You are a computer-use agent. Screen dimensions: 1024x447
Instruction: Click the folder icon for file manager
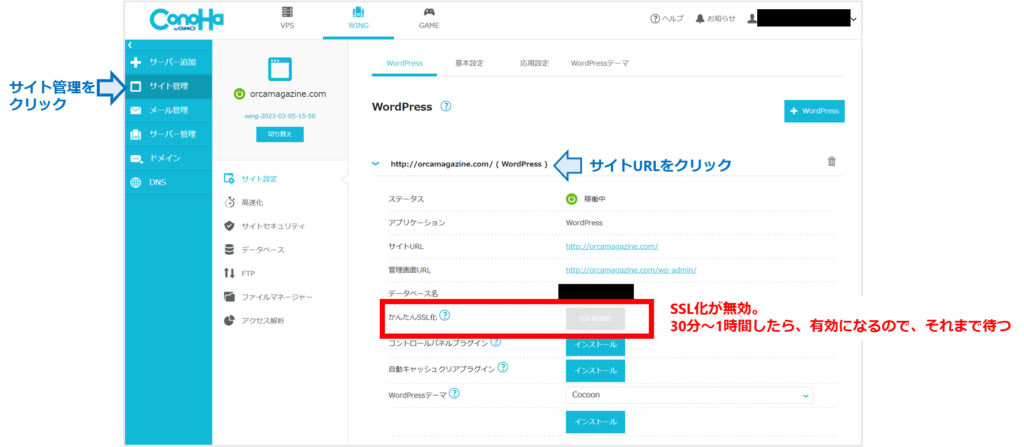pyautogui.click(x=229, y=297)
